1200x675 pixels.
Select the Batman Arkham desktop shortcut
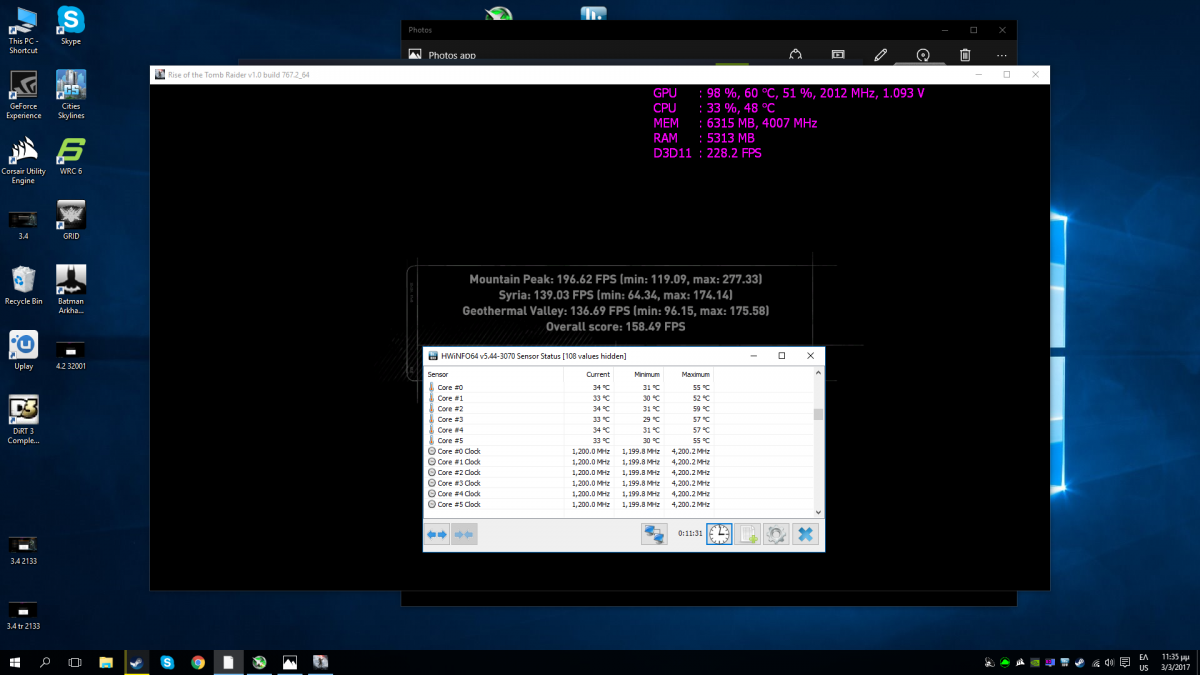pyautogui.click(x=71, y=290)
